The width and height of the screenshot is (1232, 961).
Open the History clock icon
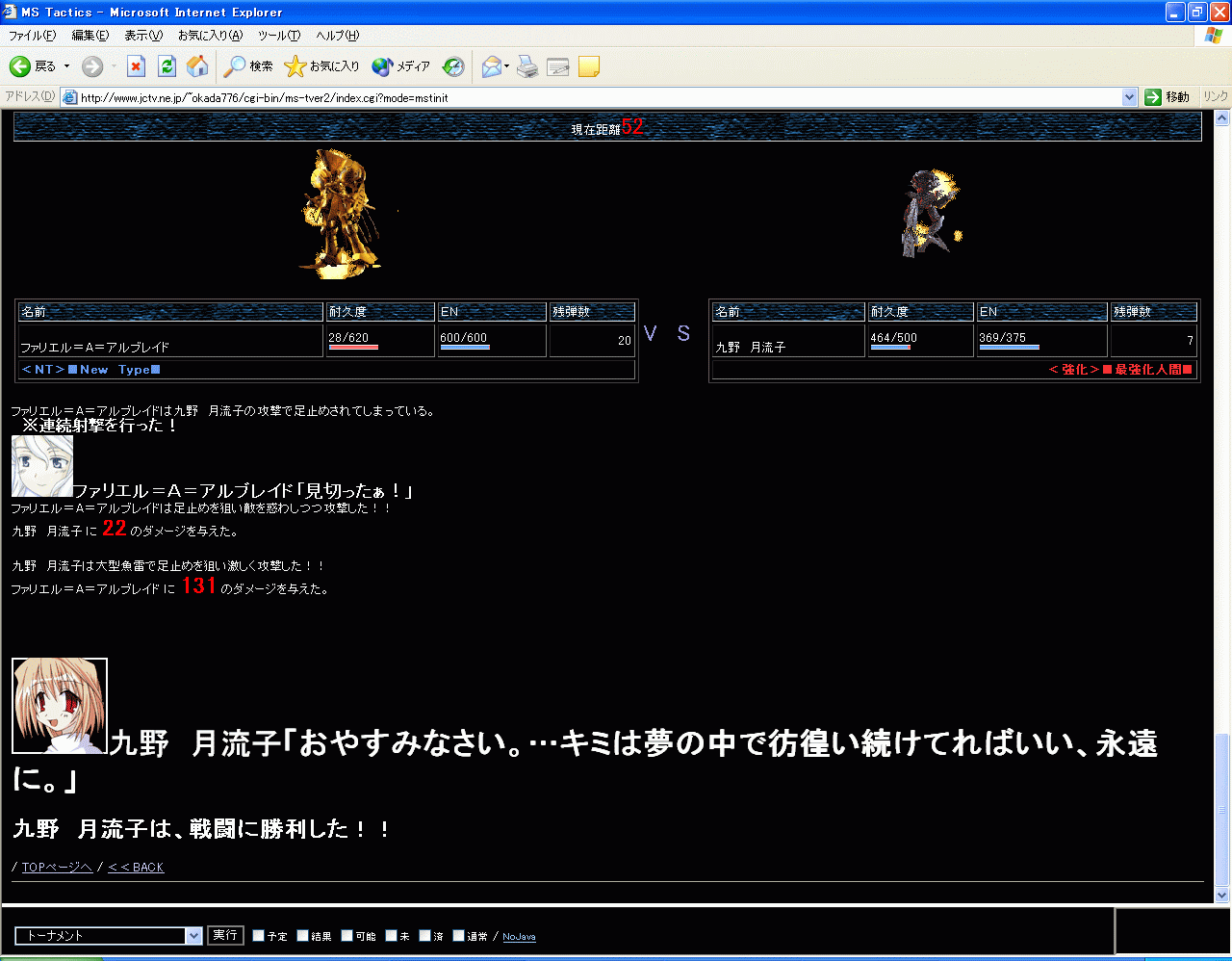[453, 66]
